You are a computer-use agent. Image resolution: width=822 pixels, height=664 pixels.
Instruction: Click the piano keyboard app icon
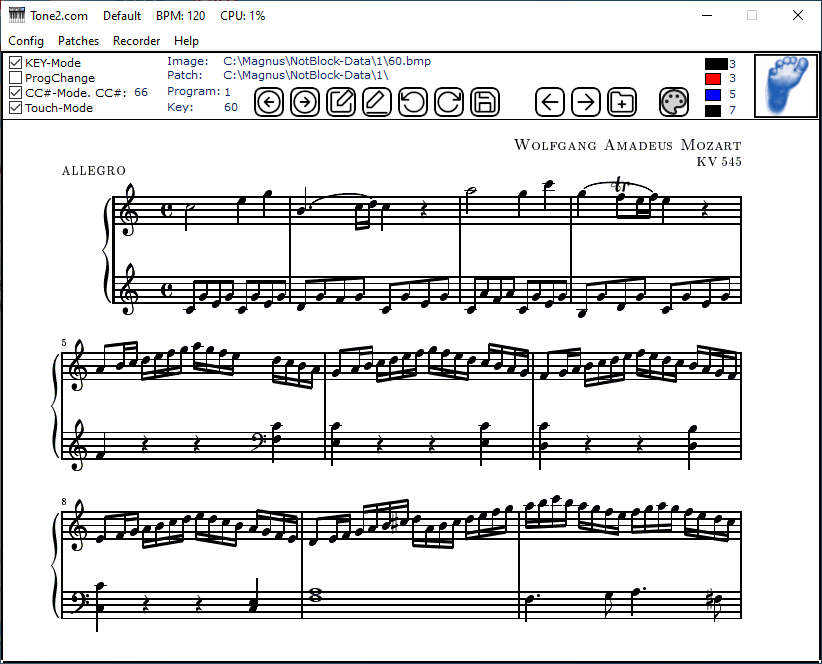click(x=17, y=15)
